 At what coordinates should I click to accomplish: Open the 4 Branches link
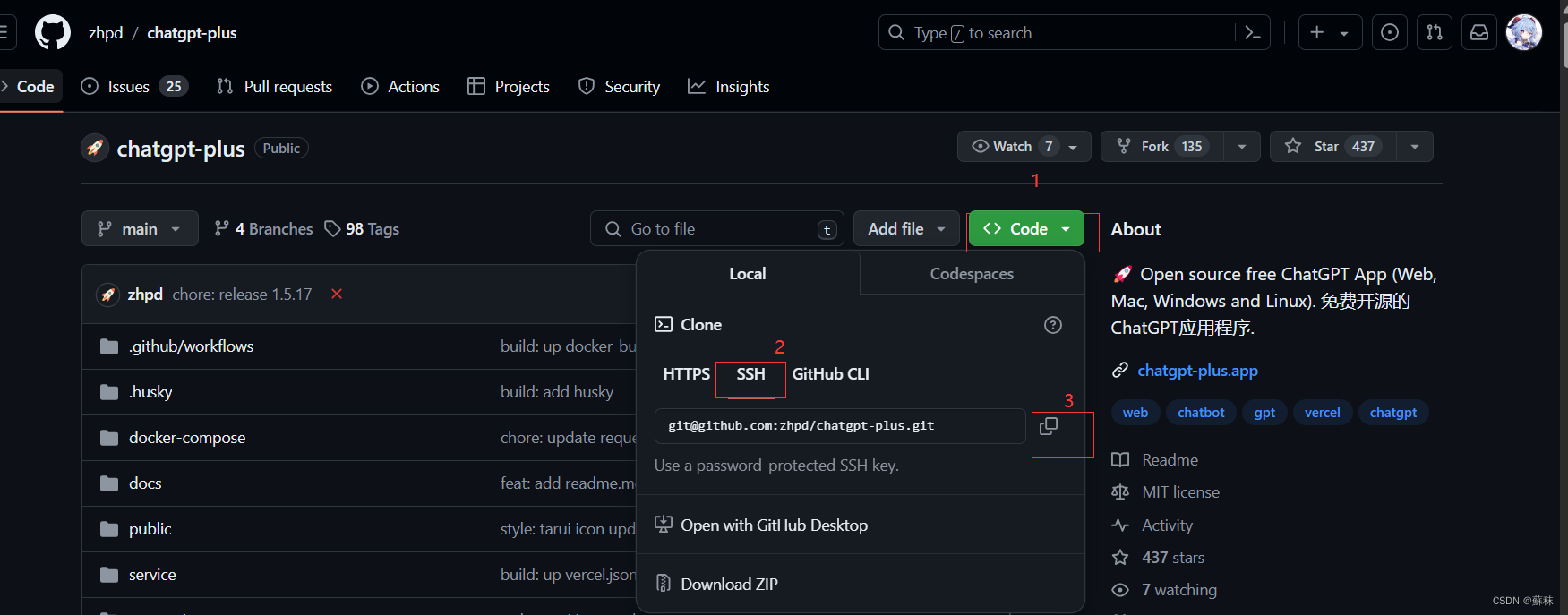263,229
